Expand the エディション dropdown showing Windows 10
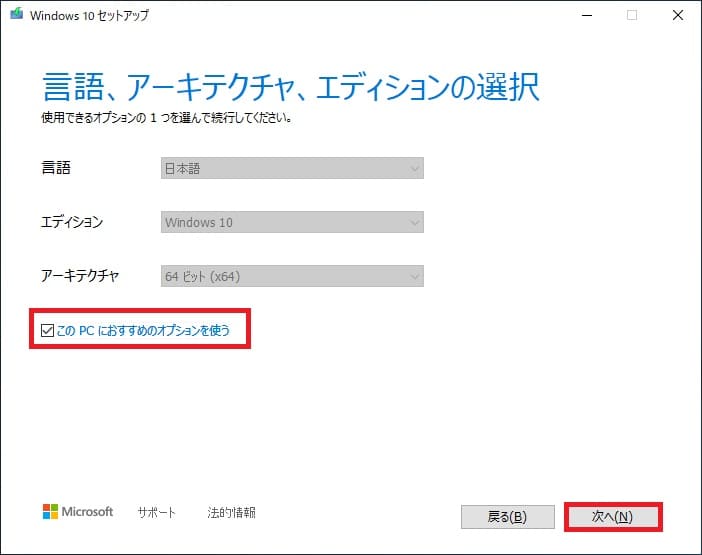The image size is (702, 555). [292, 222]
